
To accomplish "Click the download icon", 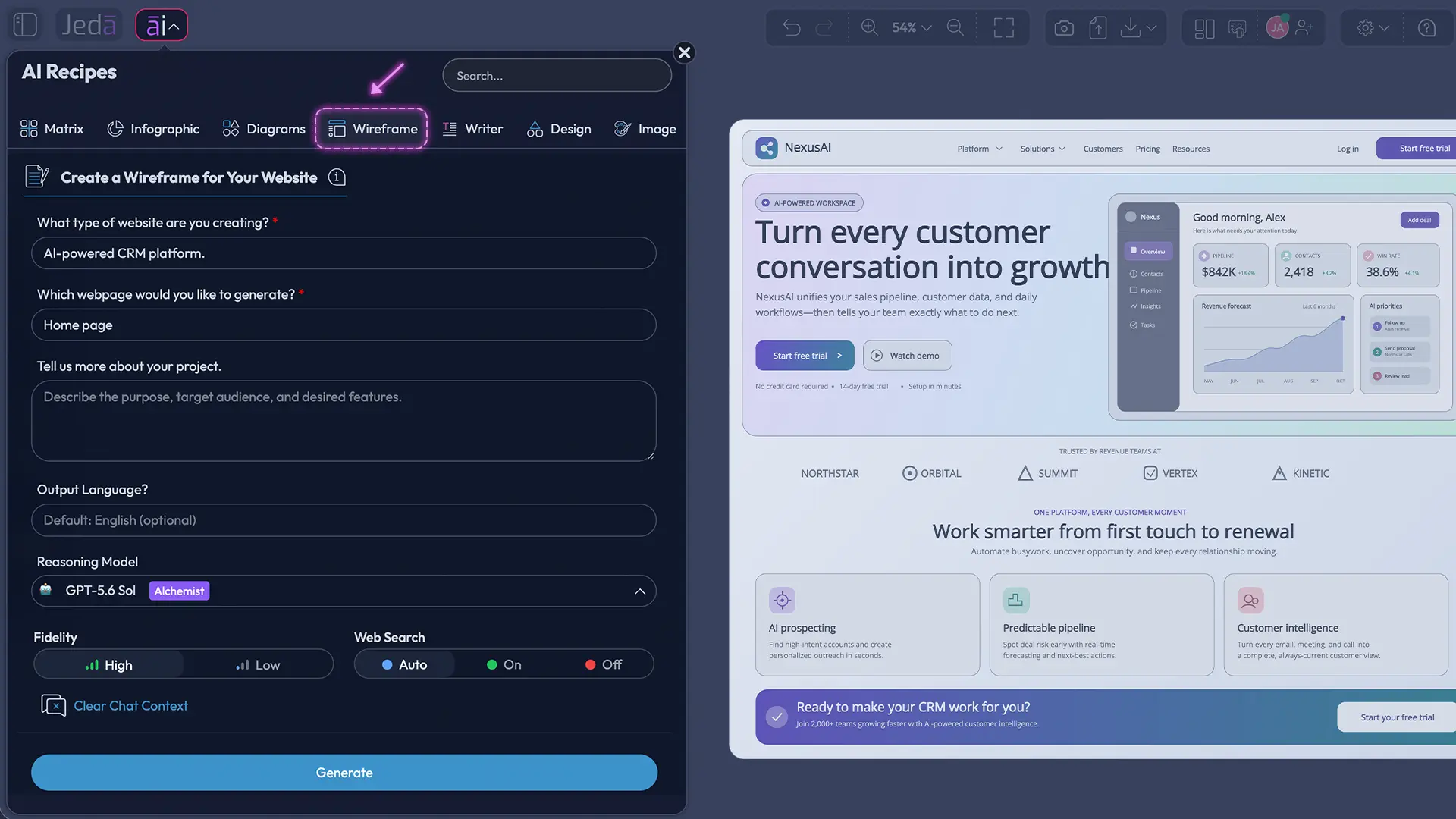I will coord(1131,28).
